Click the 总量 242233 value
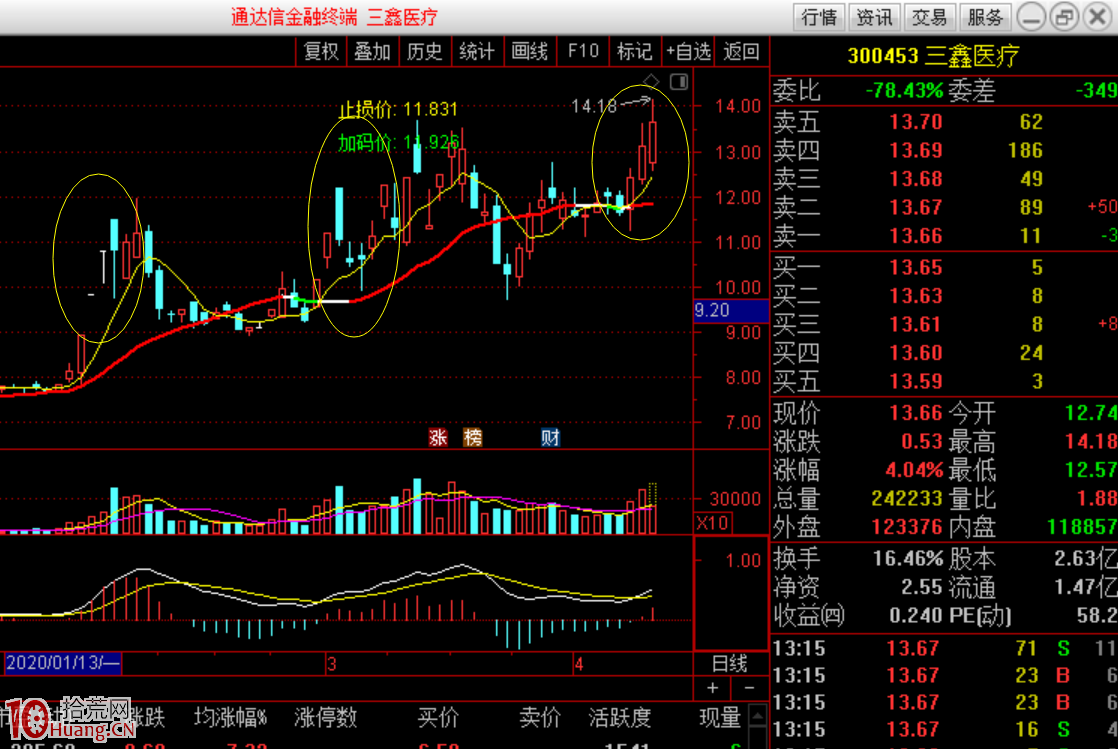 907,499
